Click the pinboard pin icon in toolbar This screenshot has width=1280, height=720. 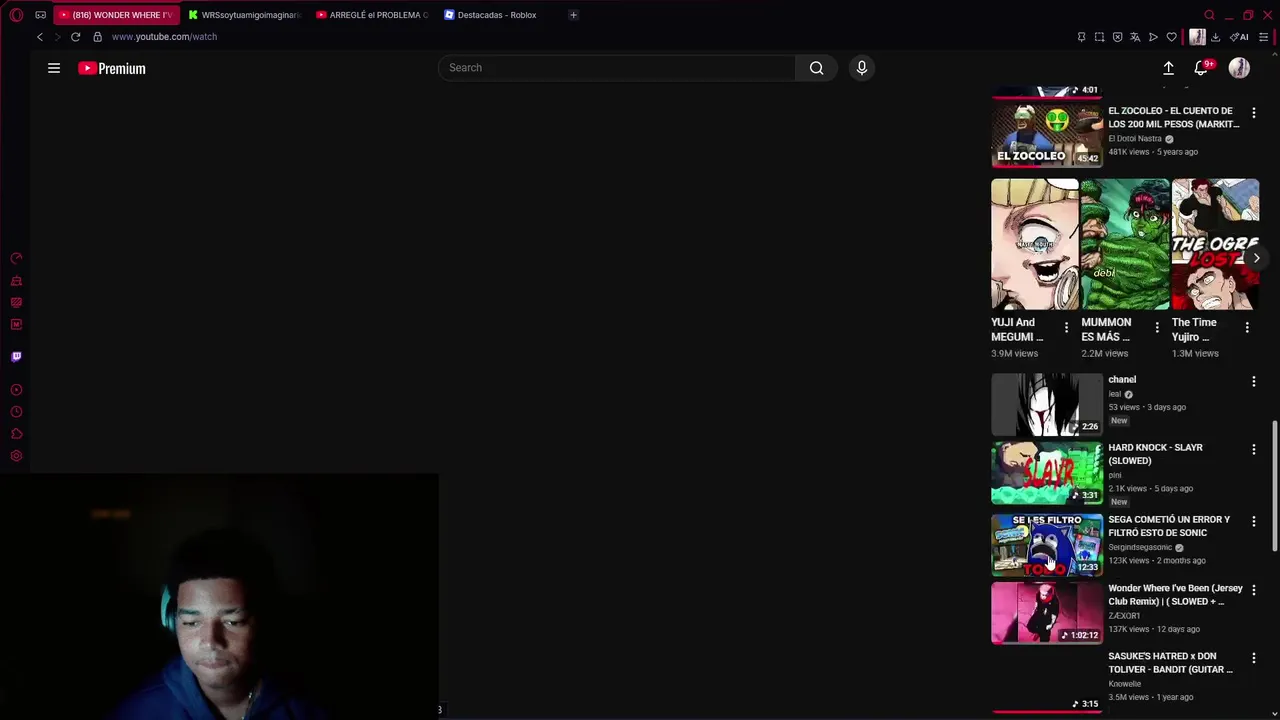coord(1081,37)
